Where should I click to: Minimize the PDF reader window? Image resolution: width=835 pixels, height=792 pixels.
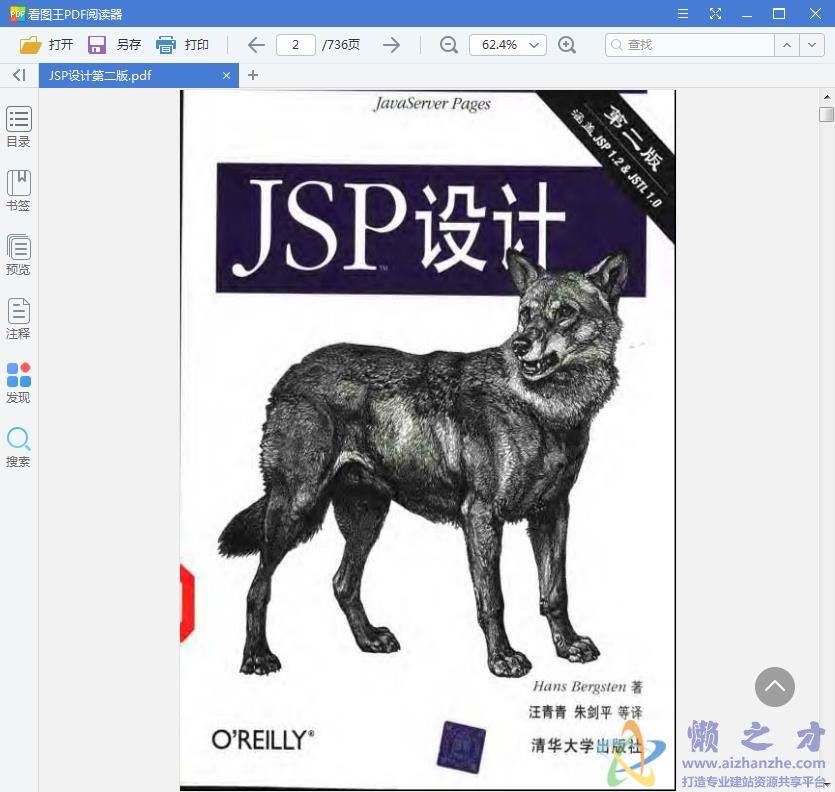[x=747, y=14]
